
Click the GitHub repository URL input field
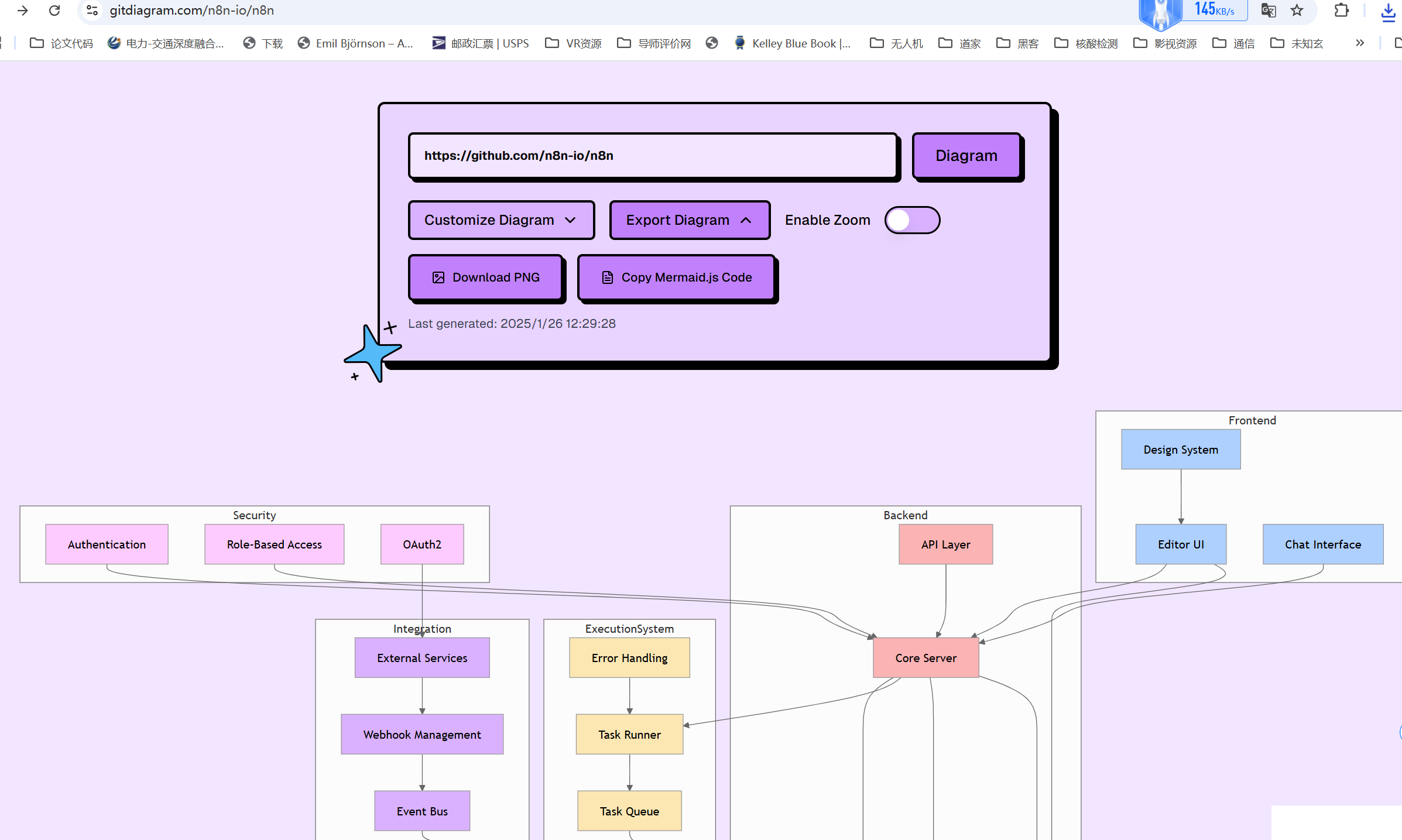click(x=652, y=156)
